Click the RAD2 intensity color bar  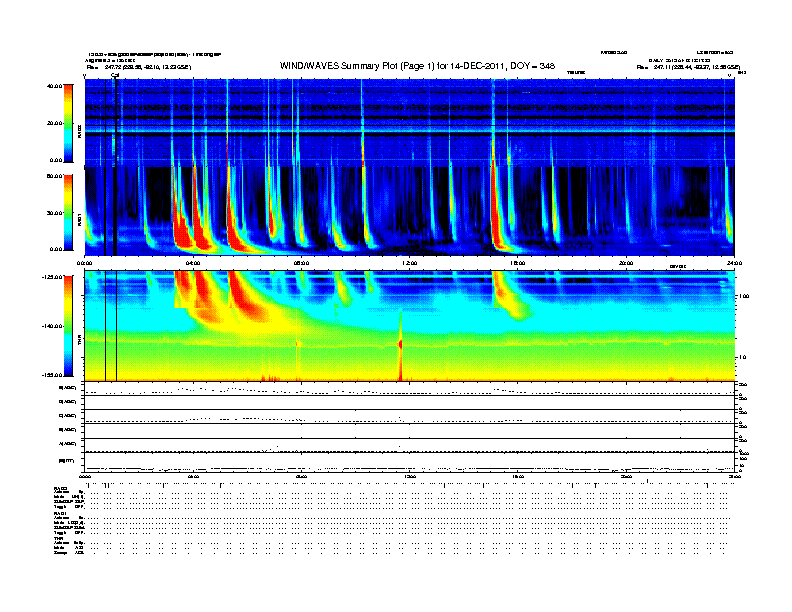(68, 123)
